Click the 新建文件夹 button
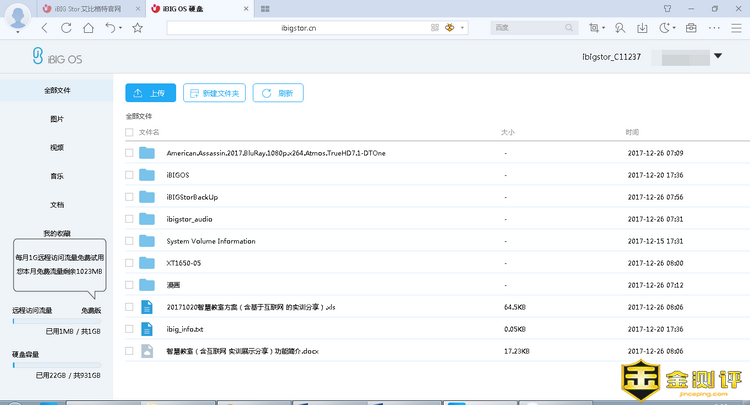 pyautogui.click(x=214, y=93)
